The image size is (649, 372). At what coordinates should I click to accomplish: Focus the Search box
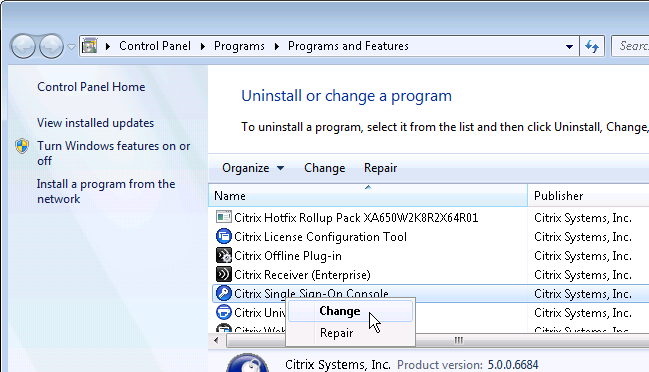[630, 46]
